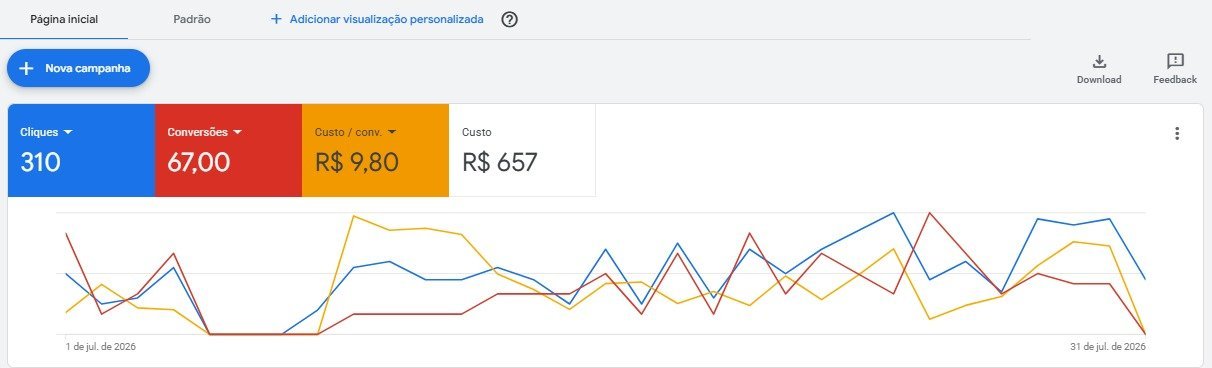Switch to the Página inicial tab
Viewport: 1212px width, 368px height.
pos(64,19)
